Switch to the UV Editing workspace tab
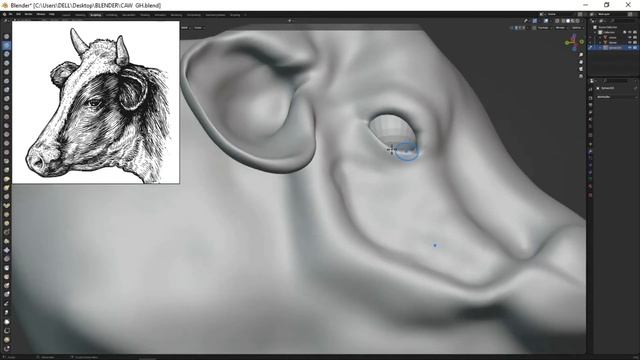 click(x=111, y=15)
